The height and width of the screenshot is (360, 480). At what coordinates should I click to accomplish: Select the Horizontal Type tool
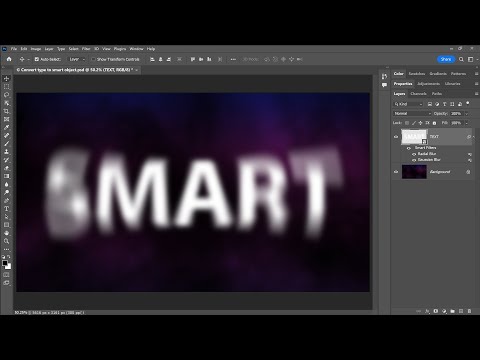(6, 209)
